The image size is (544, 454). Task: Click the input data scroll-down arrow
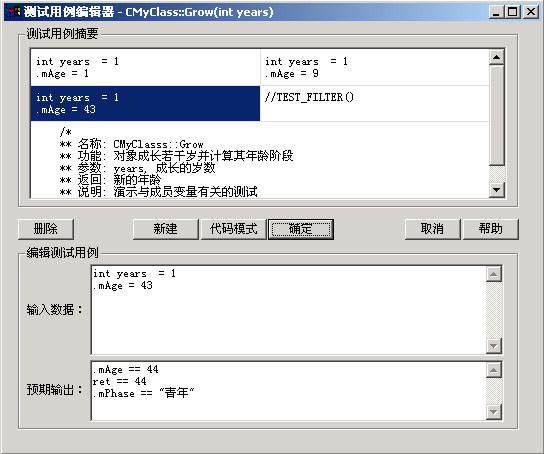(493, 346)
